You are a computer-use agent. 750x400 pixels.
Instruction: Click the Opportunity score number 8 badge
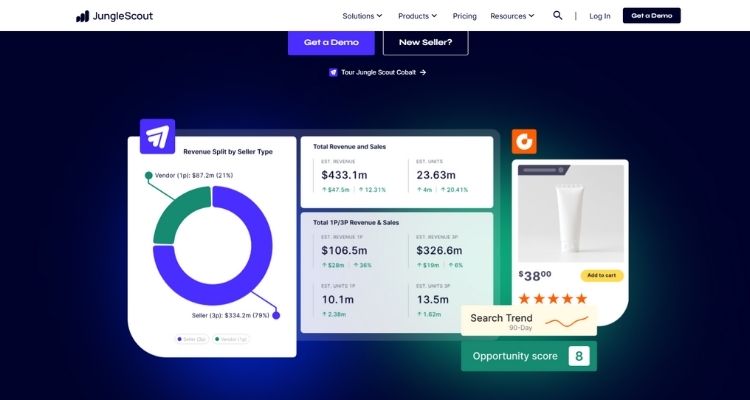[x=578, y=356]
